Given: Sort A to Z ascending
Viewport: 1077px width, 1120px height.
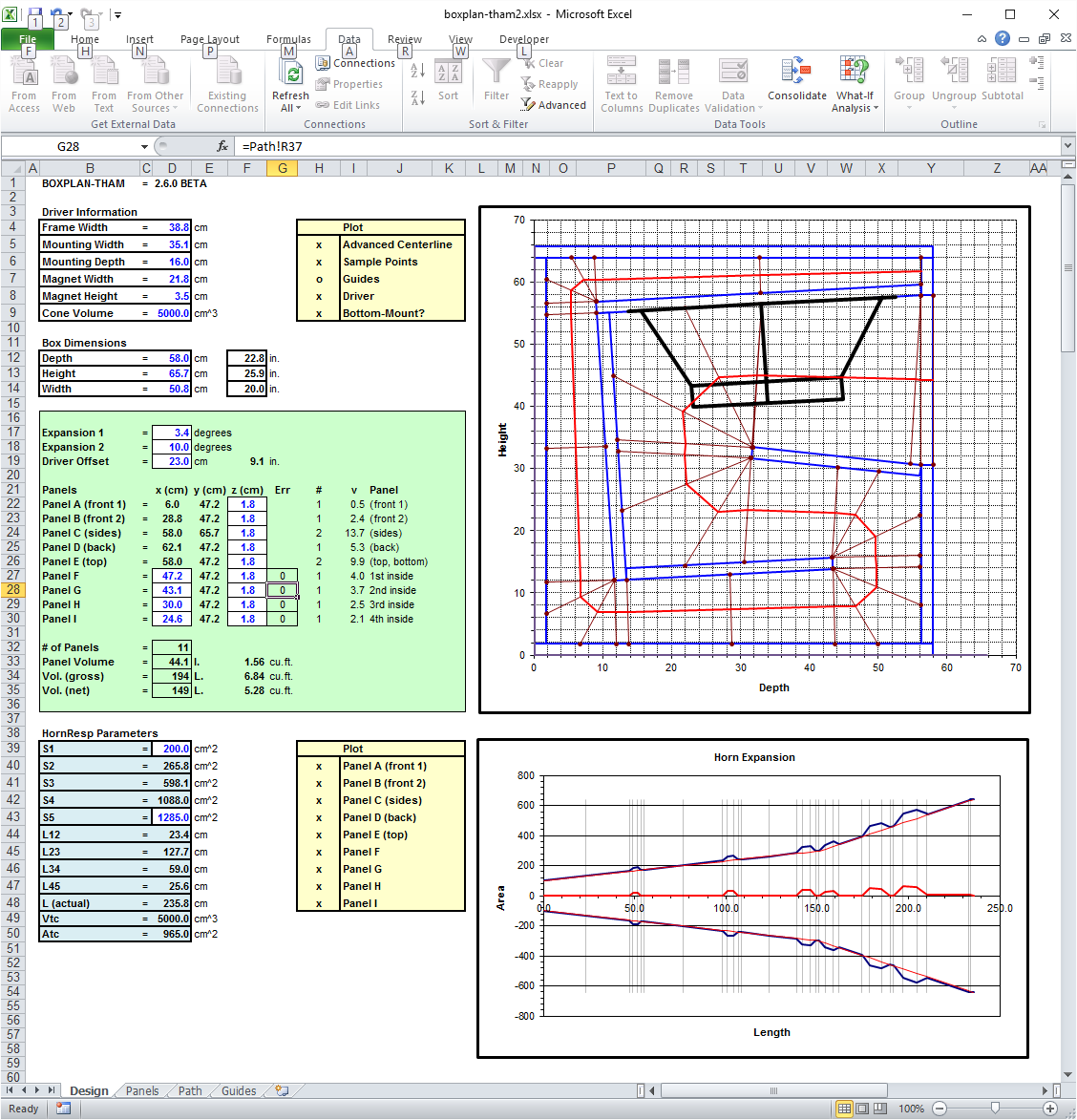Looking at the screenshot, I should [x=418, y=70].
